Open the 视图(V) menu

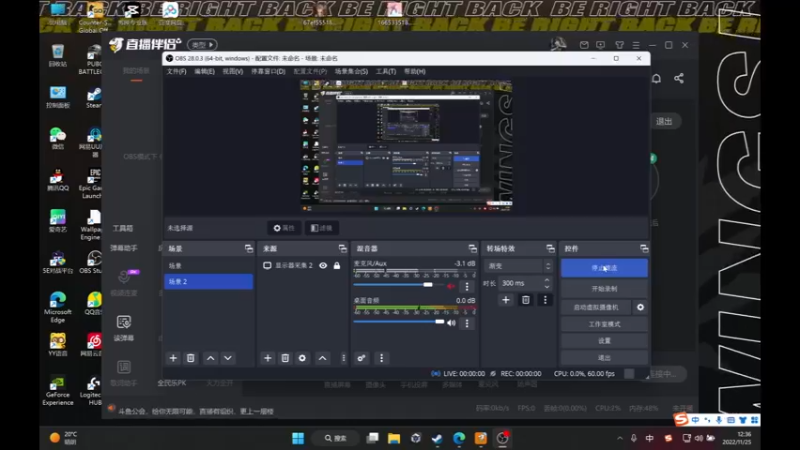[233, 71]
